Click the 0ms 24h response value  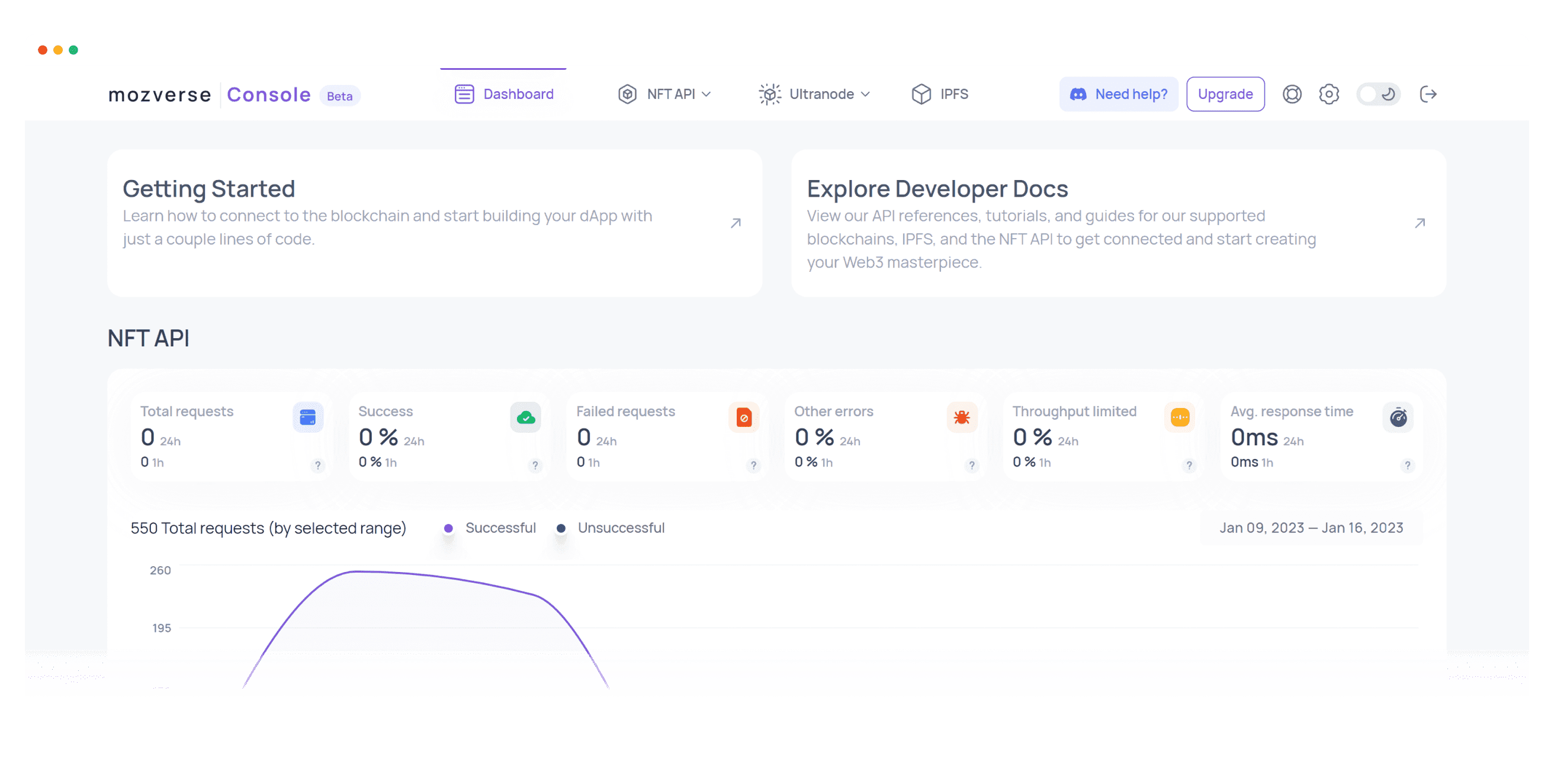coord(1267,438)
